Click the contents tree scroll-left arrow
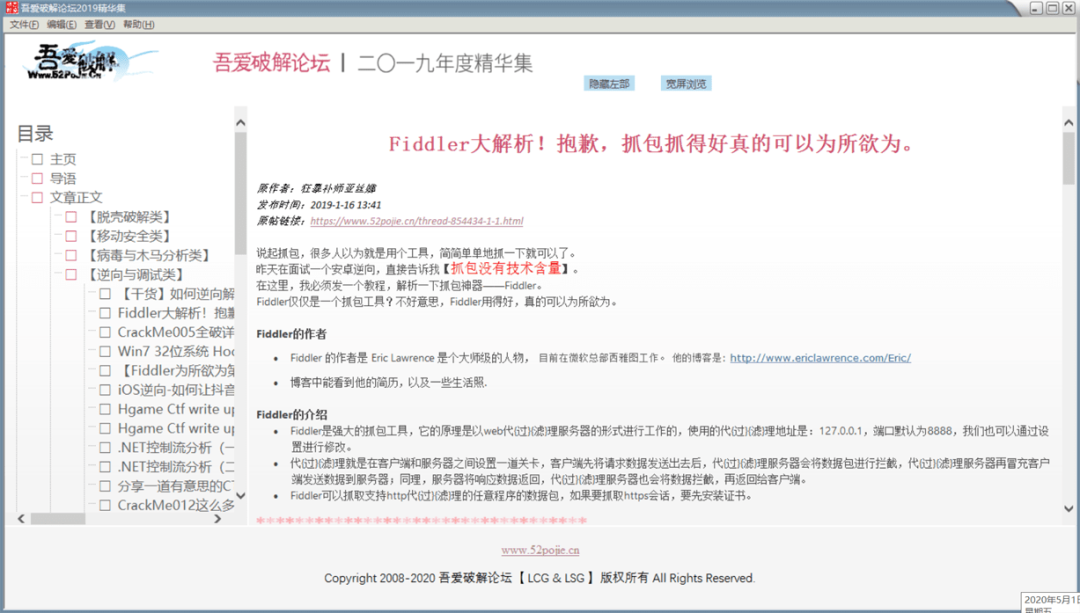The image size is (1080, 613). point(21,519)
